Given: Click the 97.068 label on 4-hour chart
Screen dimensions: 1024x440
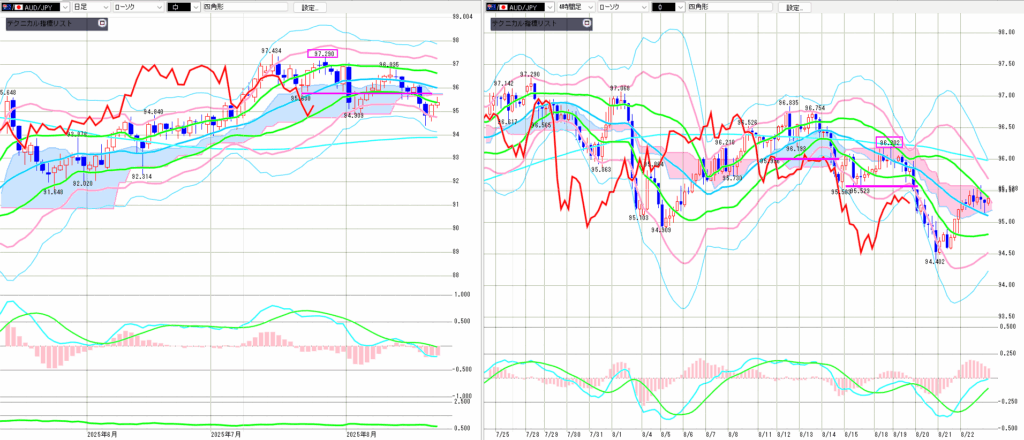Looking at the screenshot, I should (620, 88).
